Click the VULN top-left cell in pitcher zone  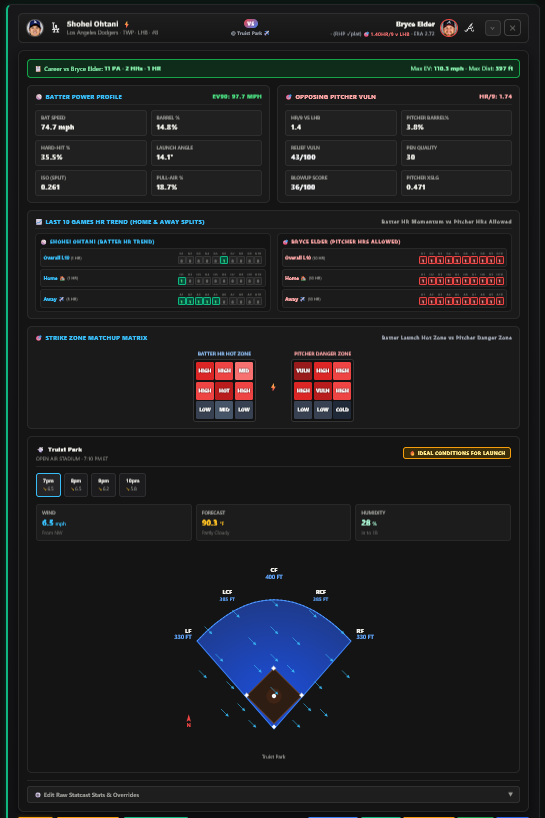click(x=303, y=371)
